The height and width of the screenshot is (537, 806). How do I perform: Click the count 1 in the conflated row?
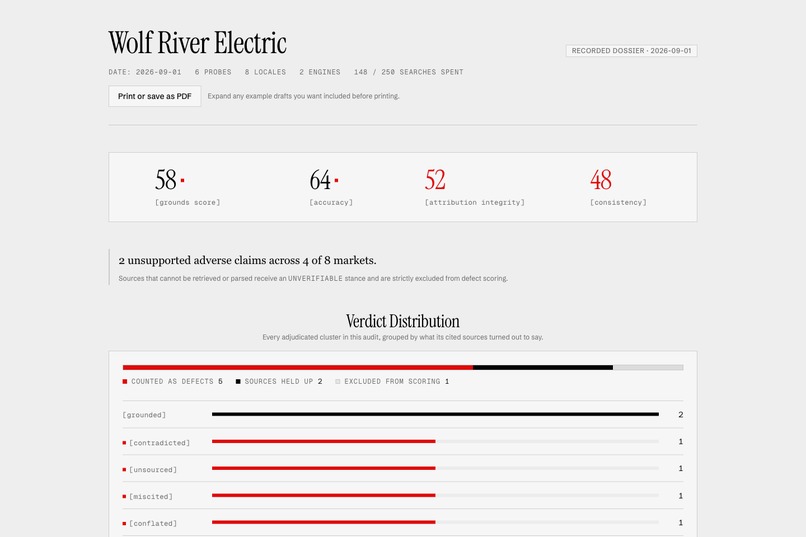tap(681, 523)
